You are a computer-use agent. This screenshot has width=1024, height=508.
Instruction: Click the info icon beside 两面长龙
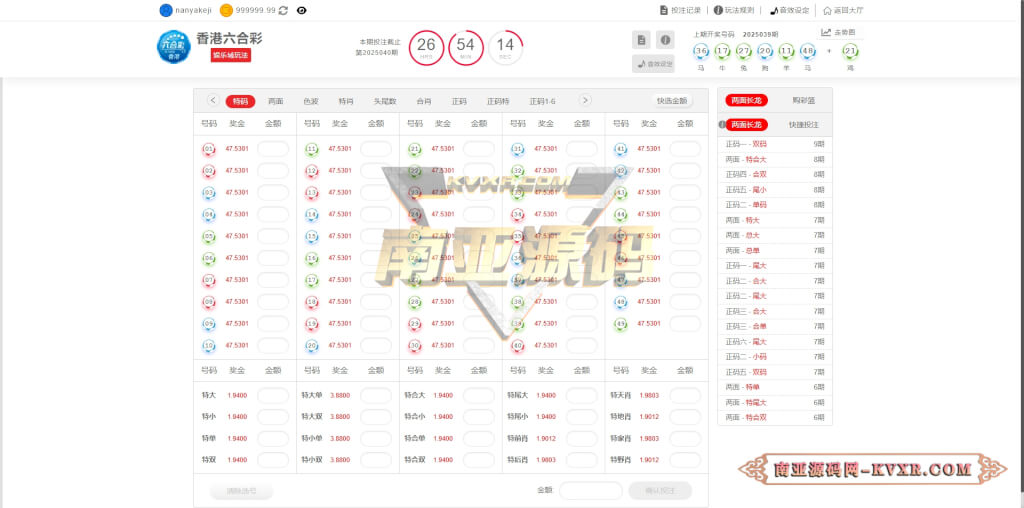722,125
